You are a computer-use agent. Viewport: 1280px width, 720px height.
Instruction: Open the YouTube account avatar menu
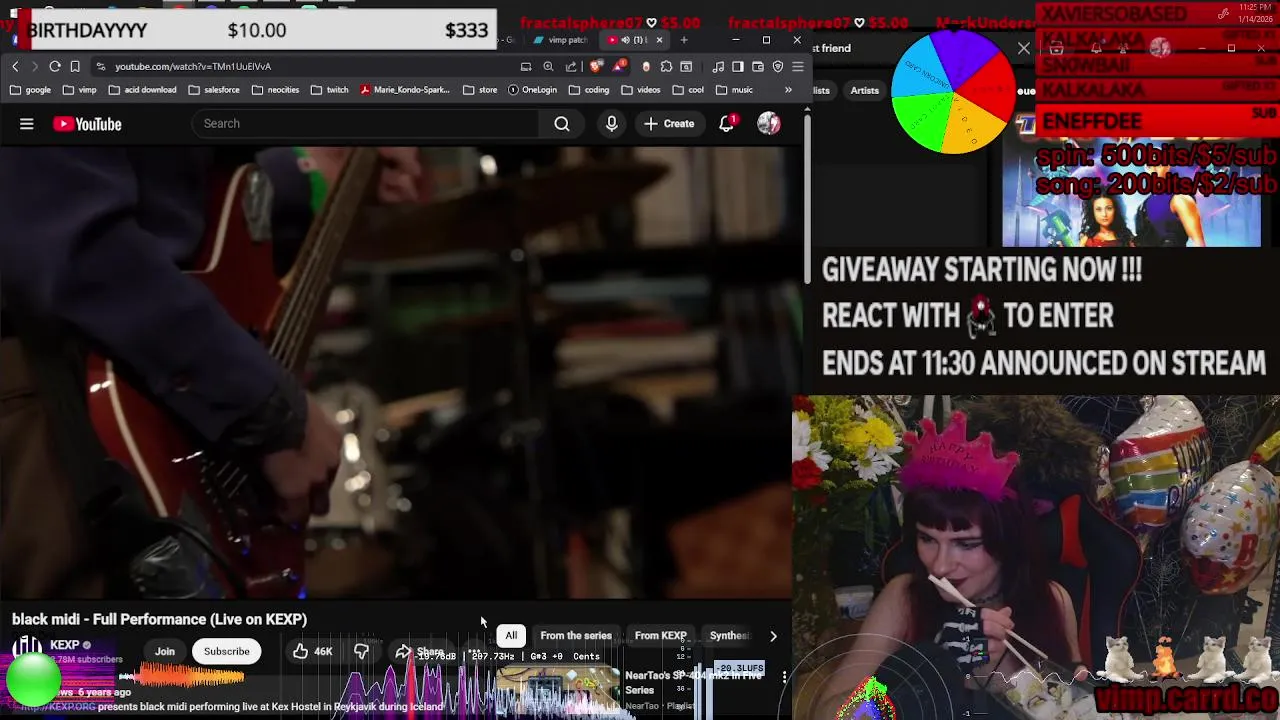[769, 124]
